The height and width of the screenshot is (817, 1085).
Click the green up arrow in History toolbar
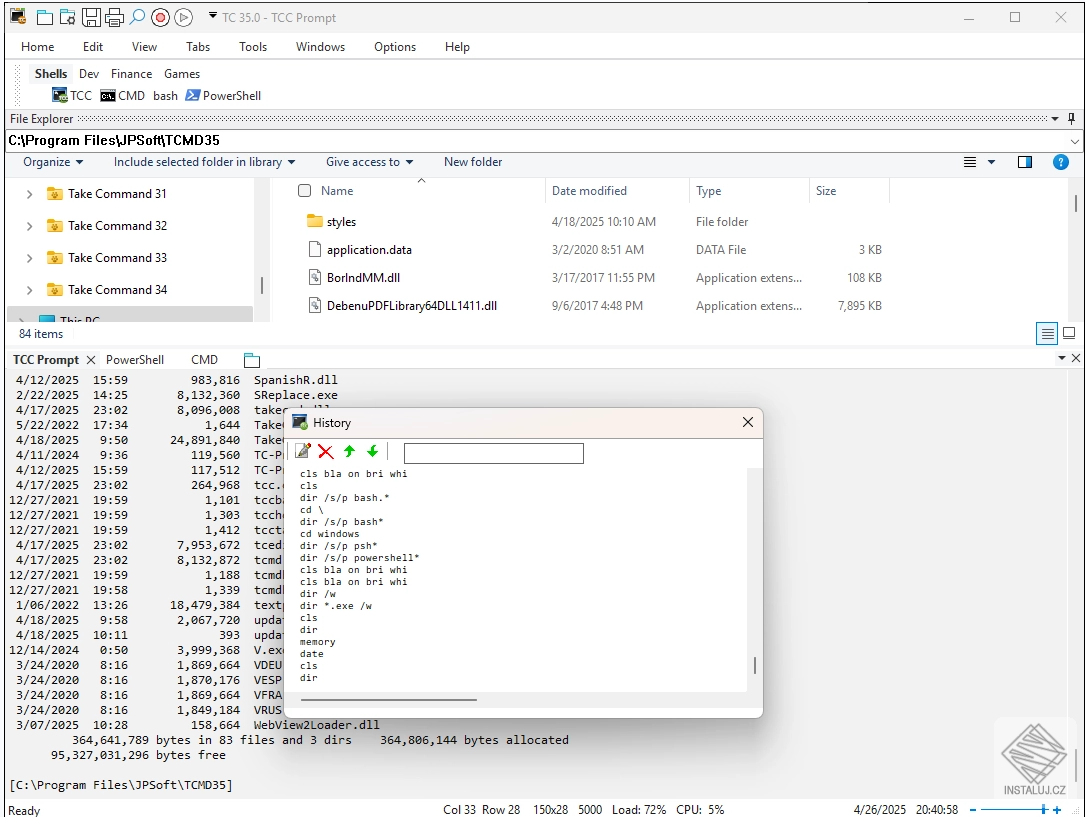[x=349, y=452]
